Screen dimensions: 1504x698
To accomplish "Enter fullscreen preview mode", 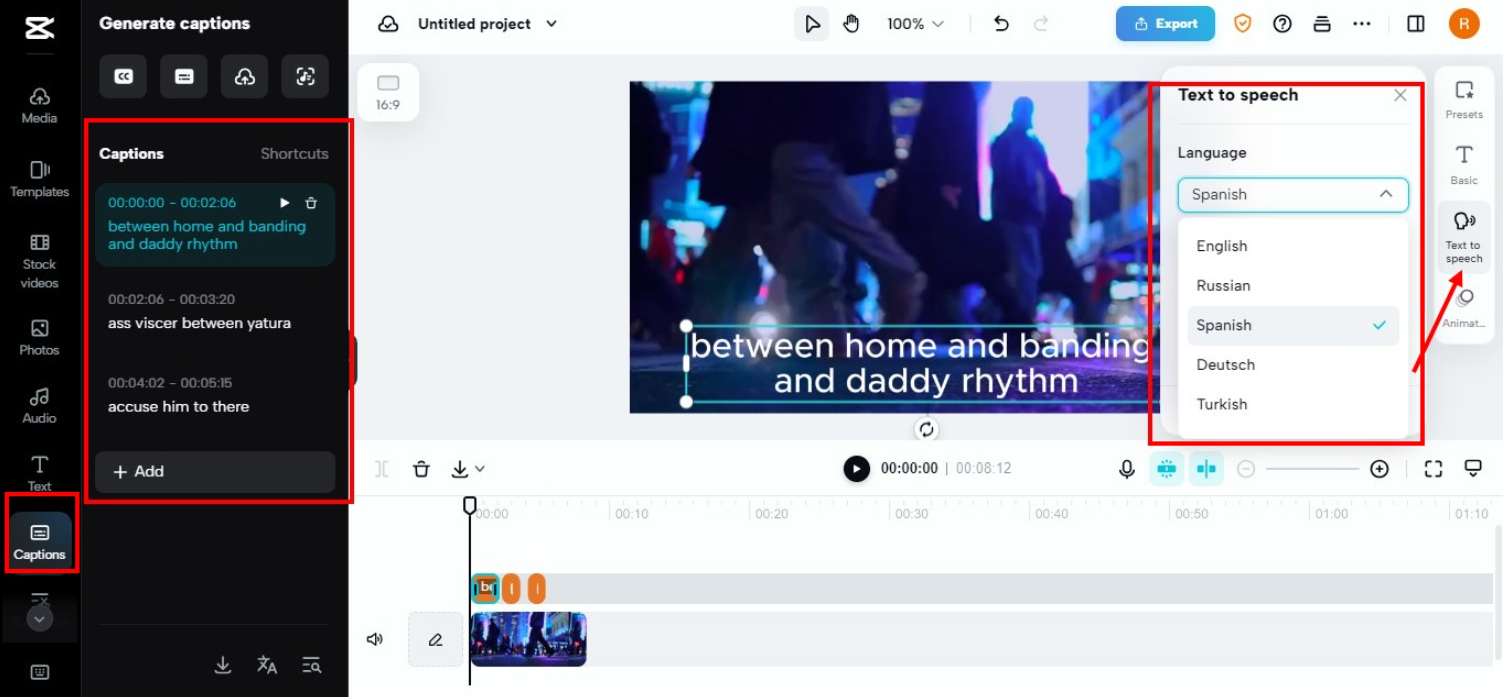I will [x=1433, y=469].
